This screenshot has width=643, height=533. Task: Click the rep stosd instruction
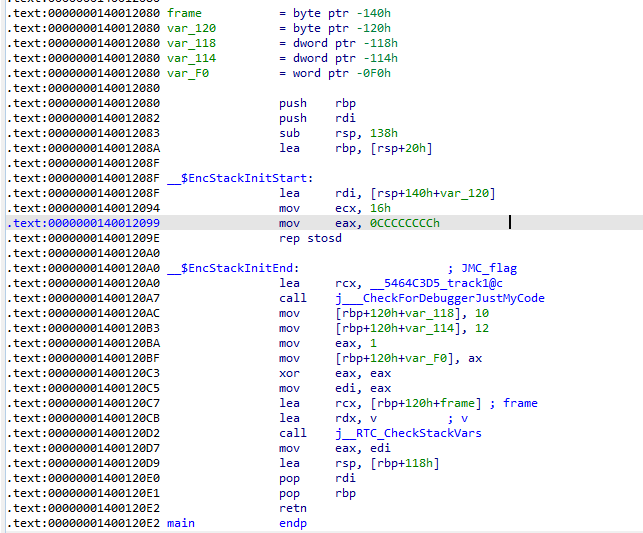[310, 238]
